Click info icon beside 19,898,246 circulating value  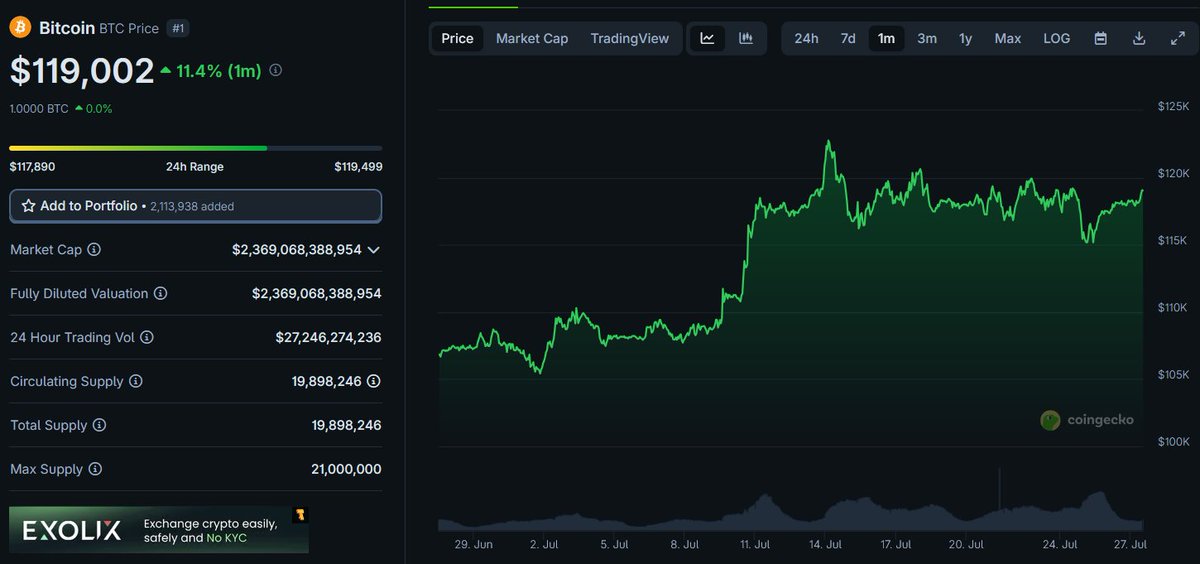(374, 381)
